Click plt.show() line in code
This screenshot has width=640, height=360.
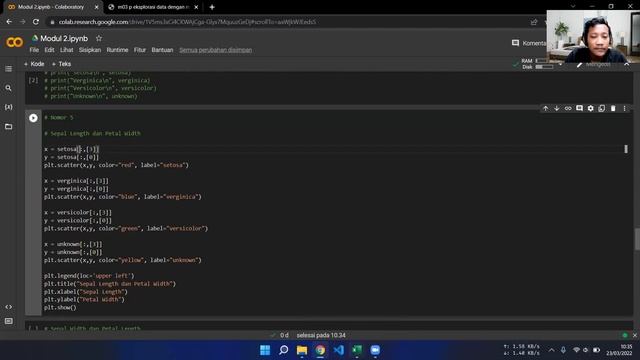pos(60,307)
